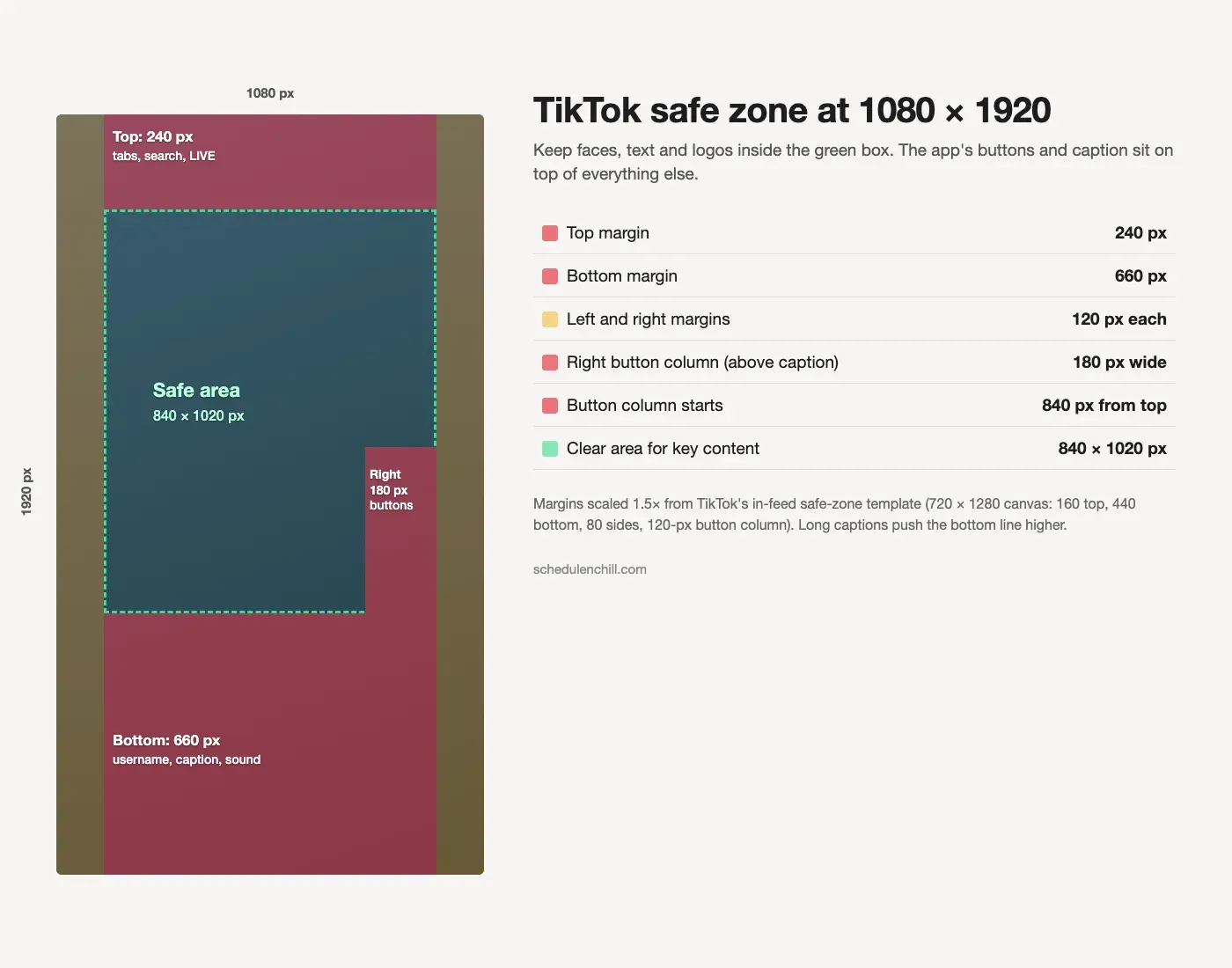Click the Button column starts label
Screen dimensions: 1232x968
click(x=645, y=406)
